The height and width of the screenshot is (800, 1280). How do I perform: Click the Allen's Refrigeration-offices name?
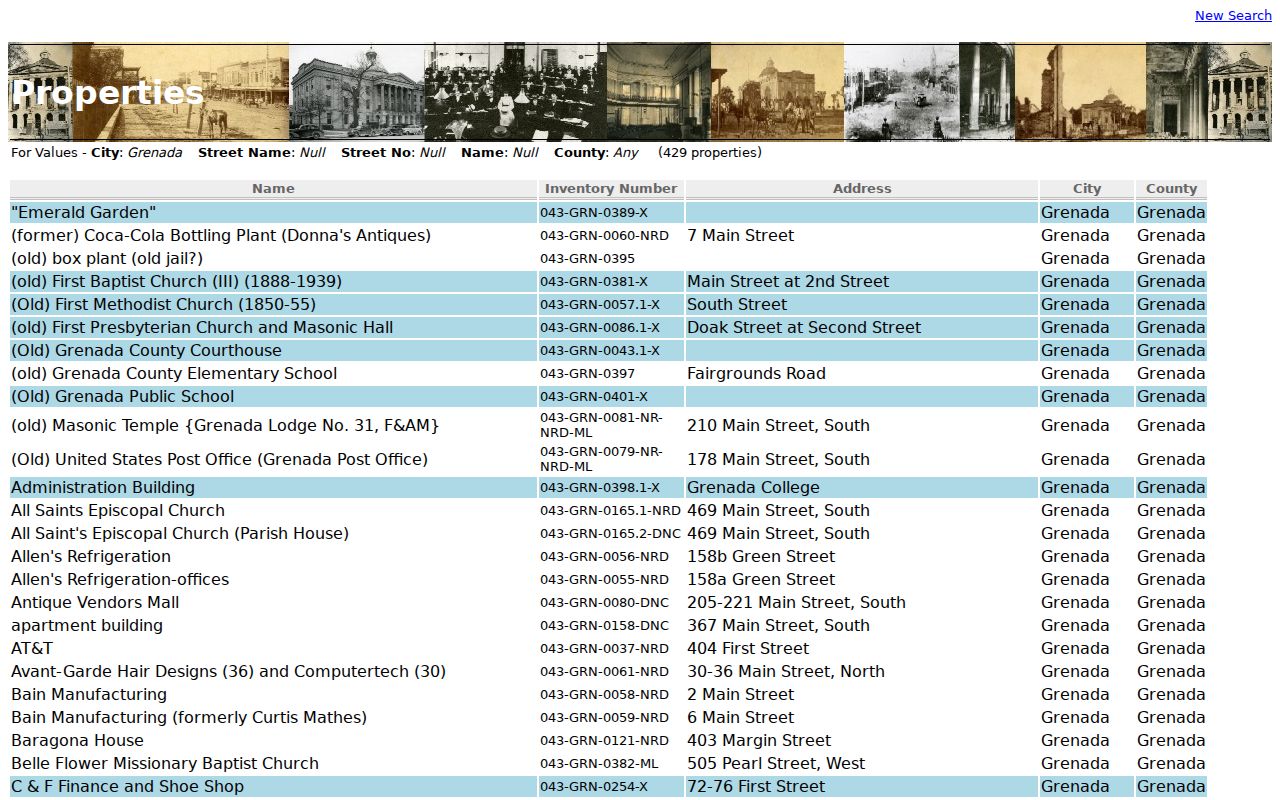(120, 579)
